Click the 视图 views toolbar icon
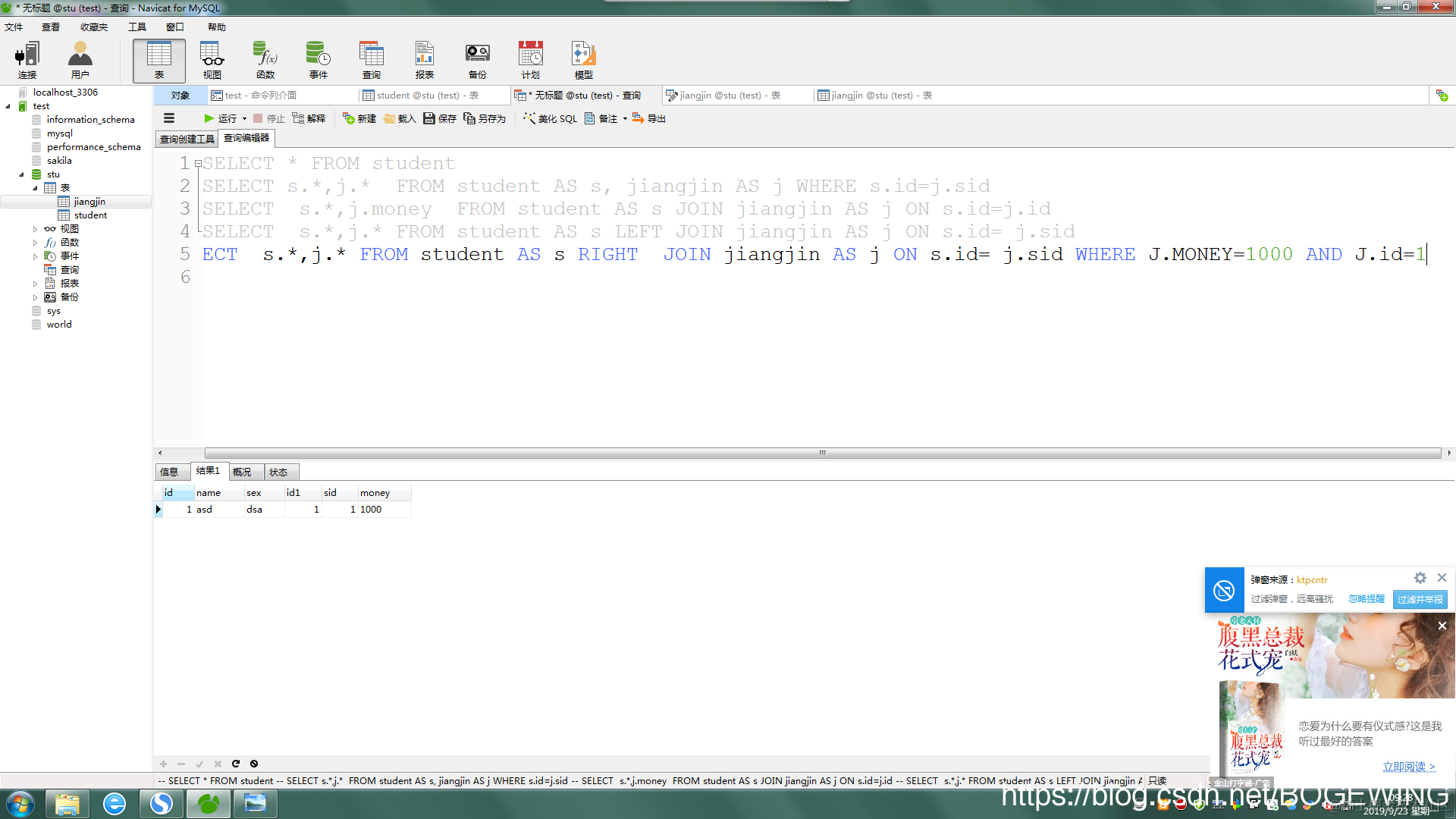The height and width of the screenshot is (819, 1456). tap(212, 61)
